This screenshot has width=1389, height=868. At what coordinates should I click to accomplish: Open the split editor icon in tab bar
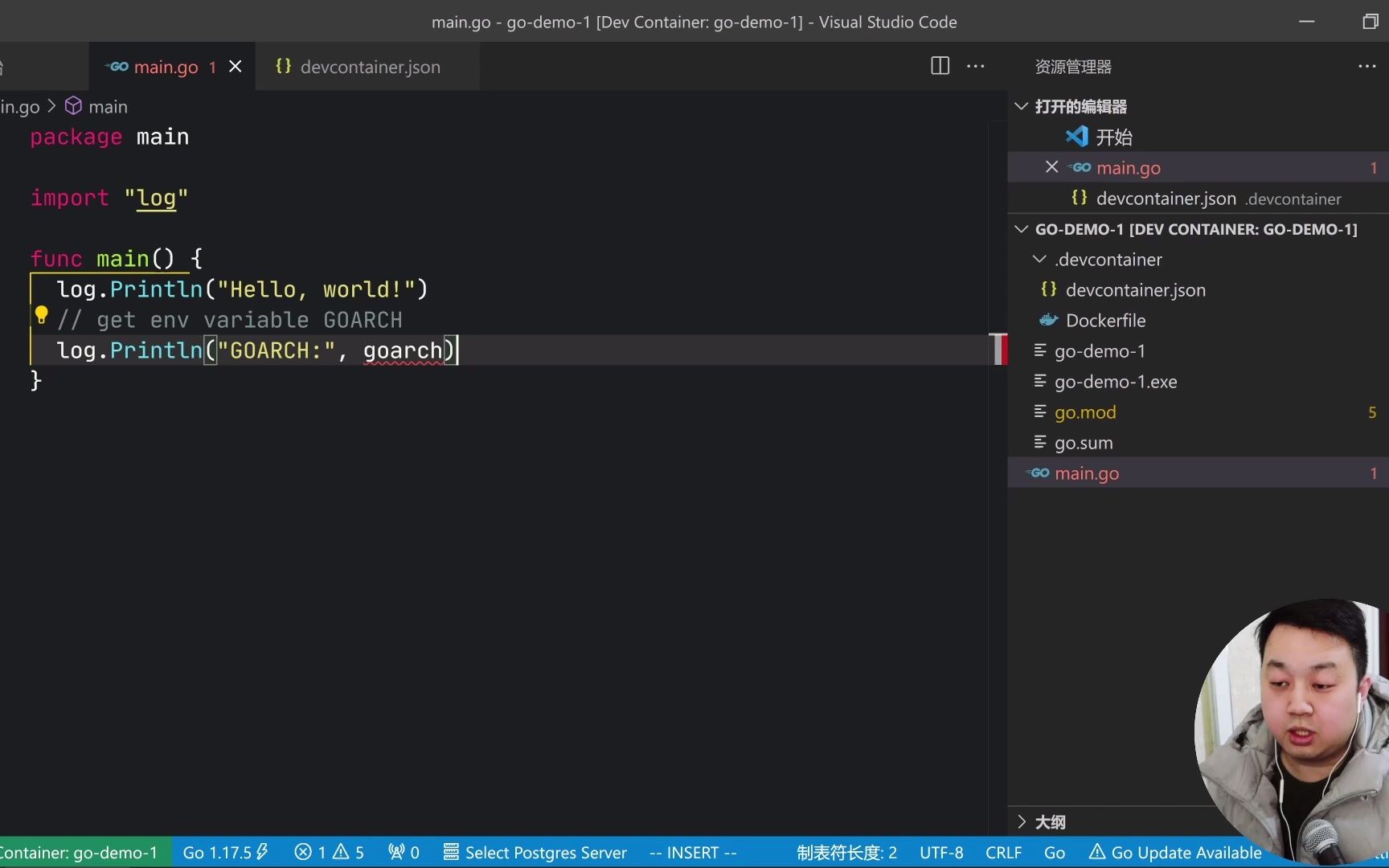tap(939, 67)
